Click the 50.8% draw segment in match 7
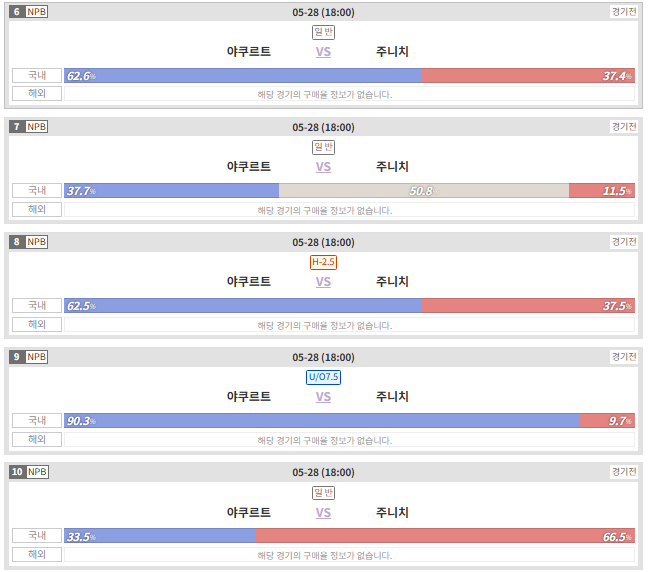This screenshot has width=648, height=572. click(424, 191)
